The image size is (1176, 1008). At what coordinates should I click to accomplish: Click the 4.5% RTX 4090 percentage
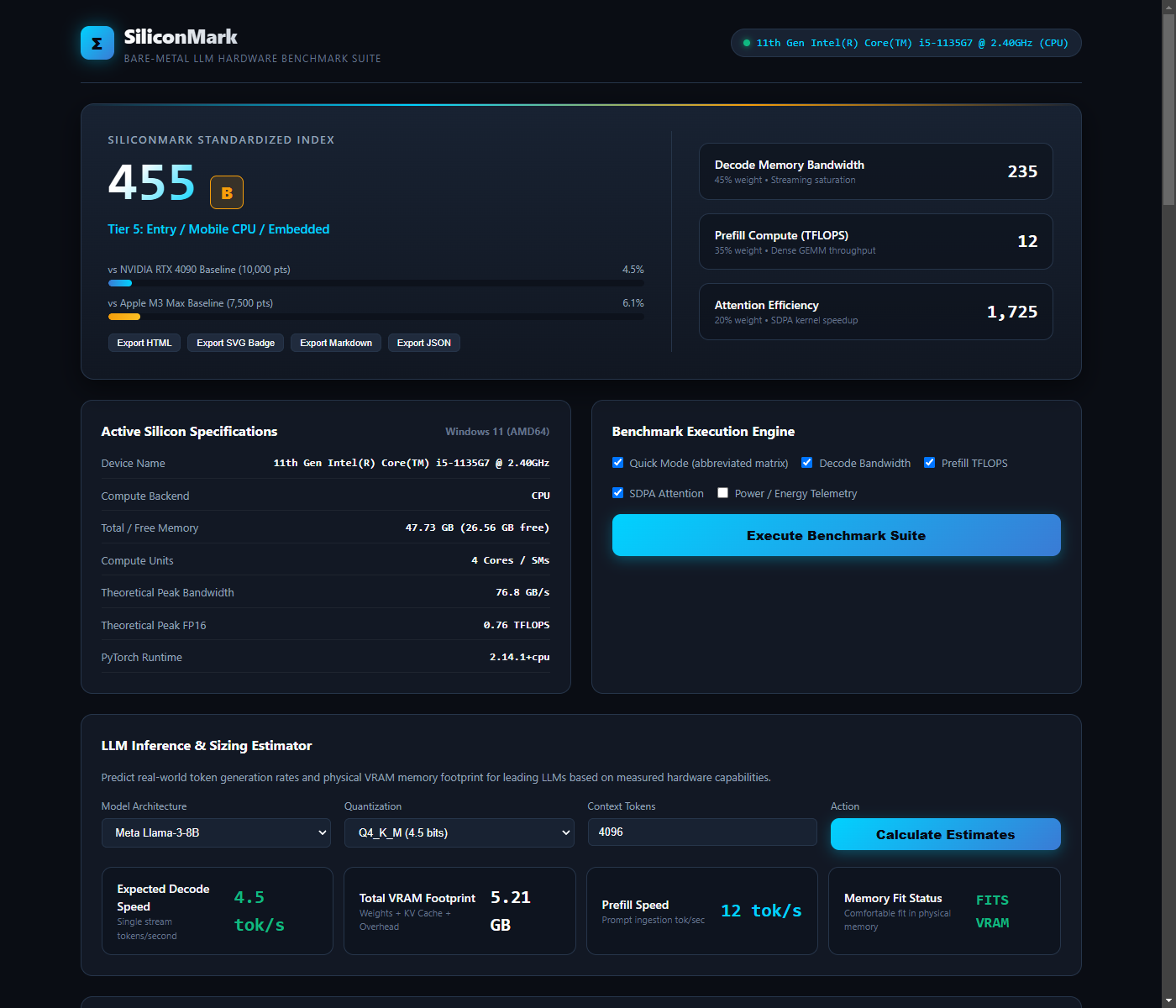tap(633, 270)
